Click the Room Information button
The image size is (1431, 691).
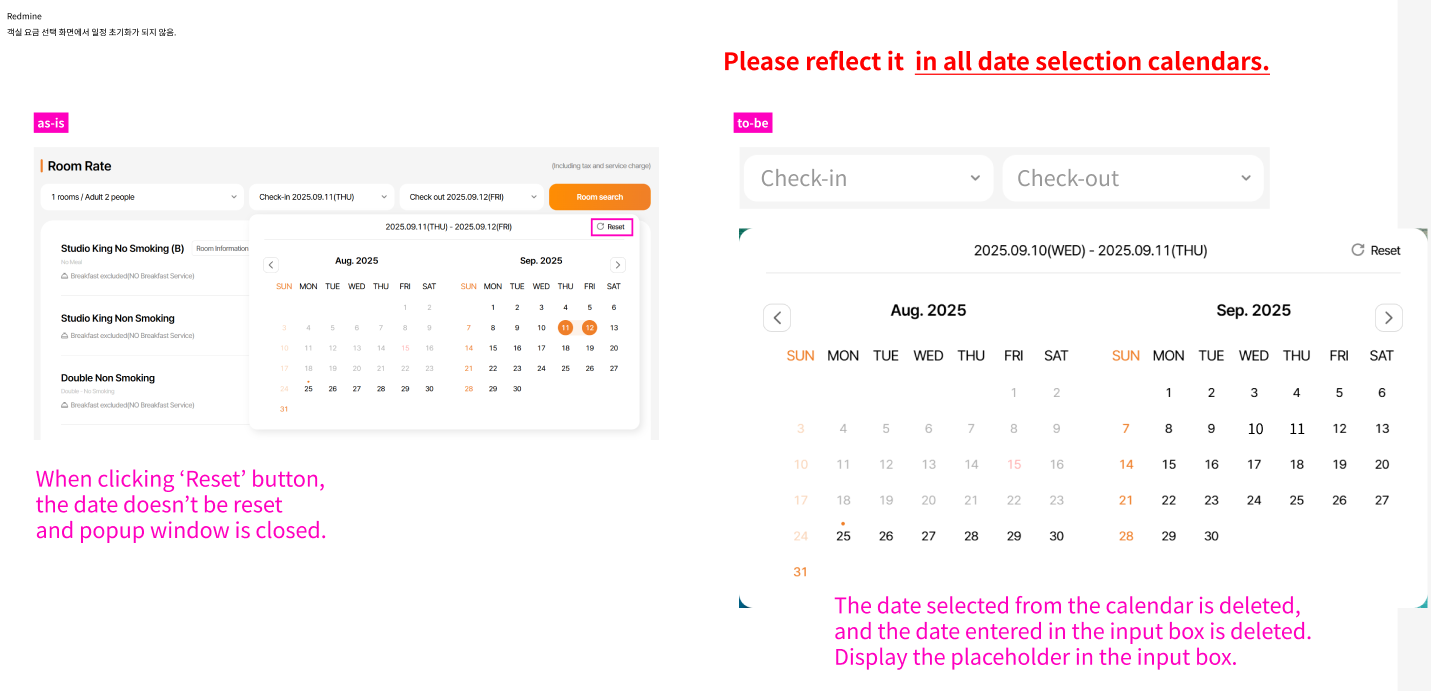221,249
